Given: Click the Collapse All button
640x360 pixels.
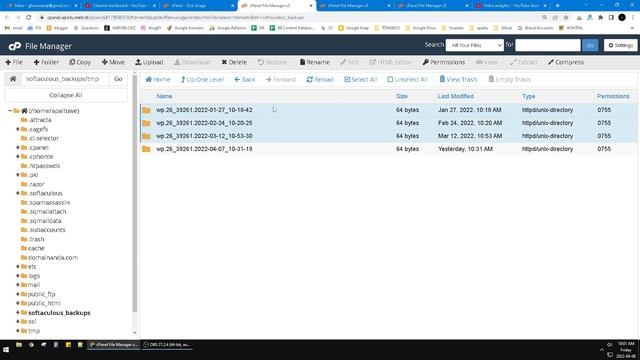Looking at the screenshot, I should [66, 95].
